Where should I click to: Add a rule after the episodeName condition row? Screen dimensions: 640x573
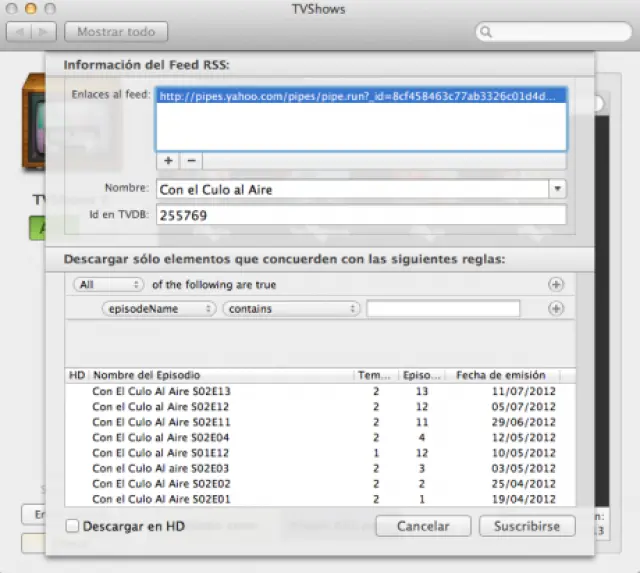tap(556, 309)
